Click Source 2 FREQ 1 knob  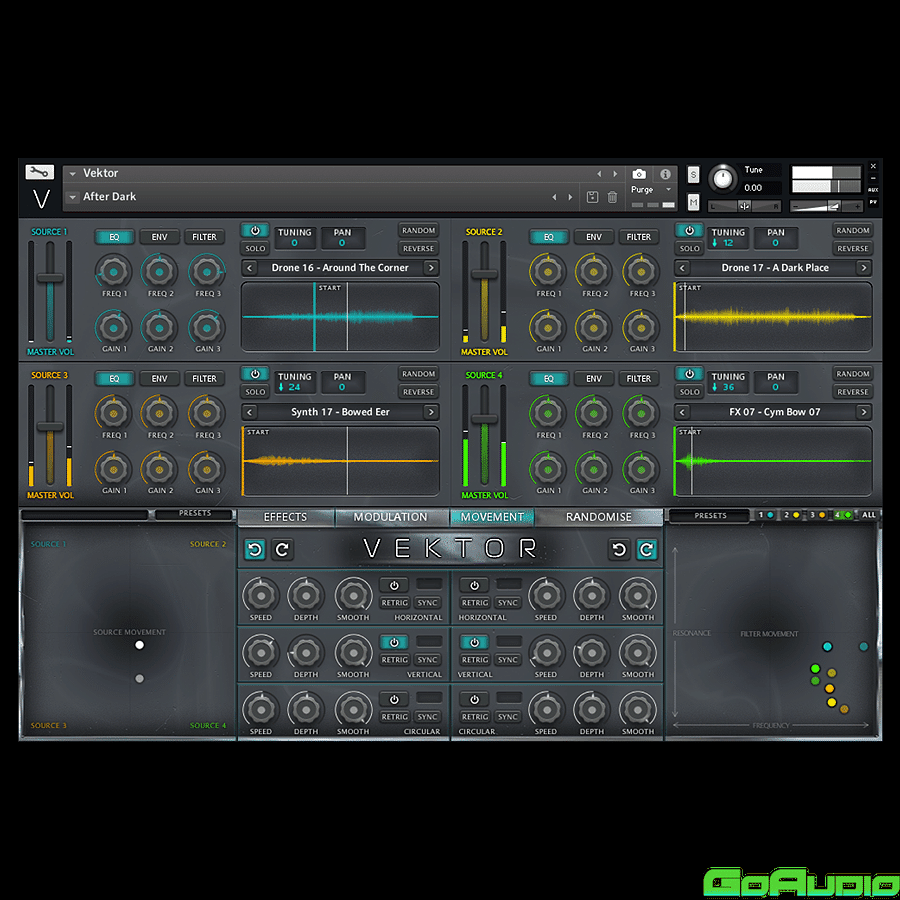548,271
